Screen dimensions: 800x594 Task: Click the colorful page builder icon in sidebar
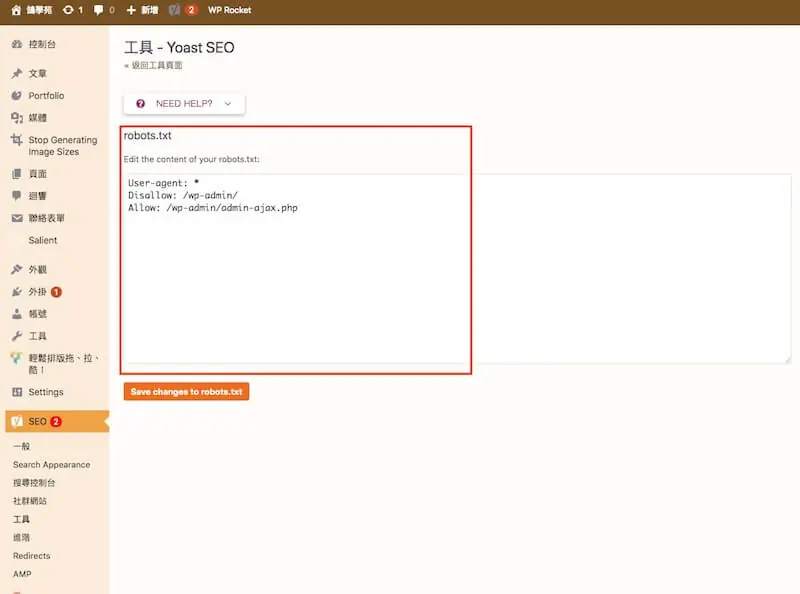[17, 358]
